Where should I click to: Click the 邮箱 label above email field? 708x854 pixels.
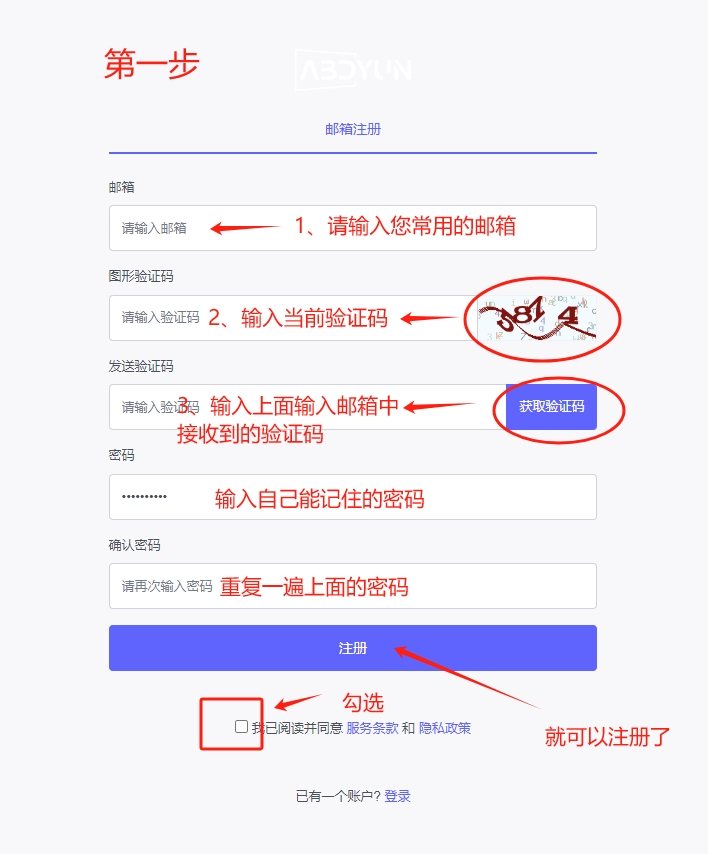(121, 187)
